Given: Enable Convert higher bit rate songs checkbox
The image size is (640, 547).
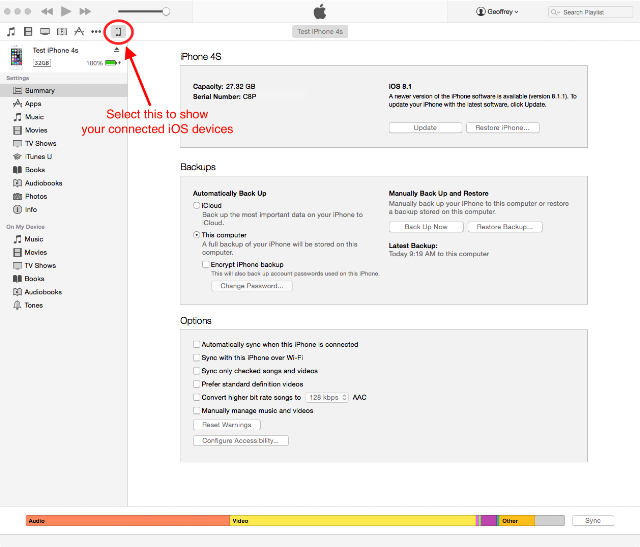Looking at the screenshot, I should point(197,397).
